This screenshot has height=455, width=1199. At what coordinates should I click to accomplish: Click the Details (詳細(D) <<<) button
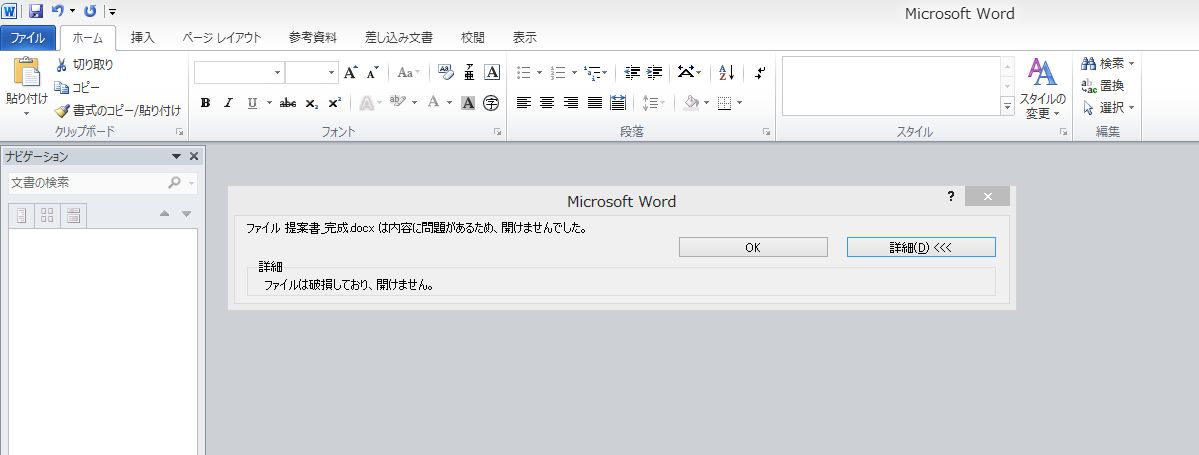pos(921,247)
